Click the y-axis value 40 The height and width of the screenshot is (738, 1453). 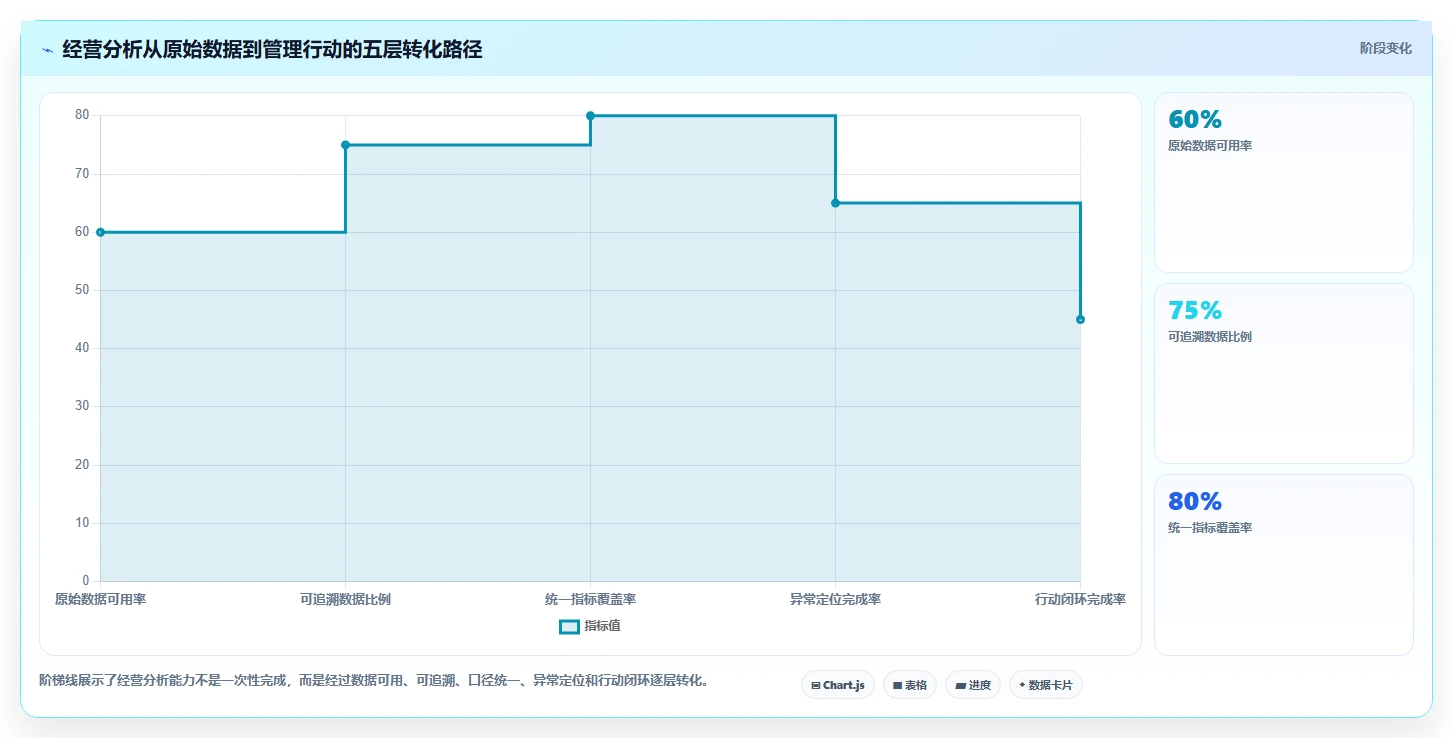pyautogui.click(x=82, y=348)
